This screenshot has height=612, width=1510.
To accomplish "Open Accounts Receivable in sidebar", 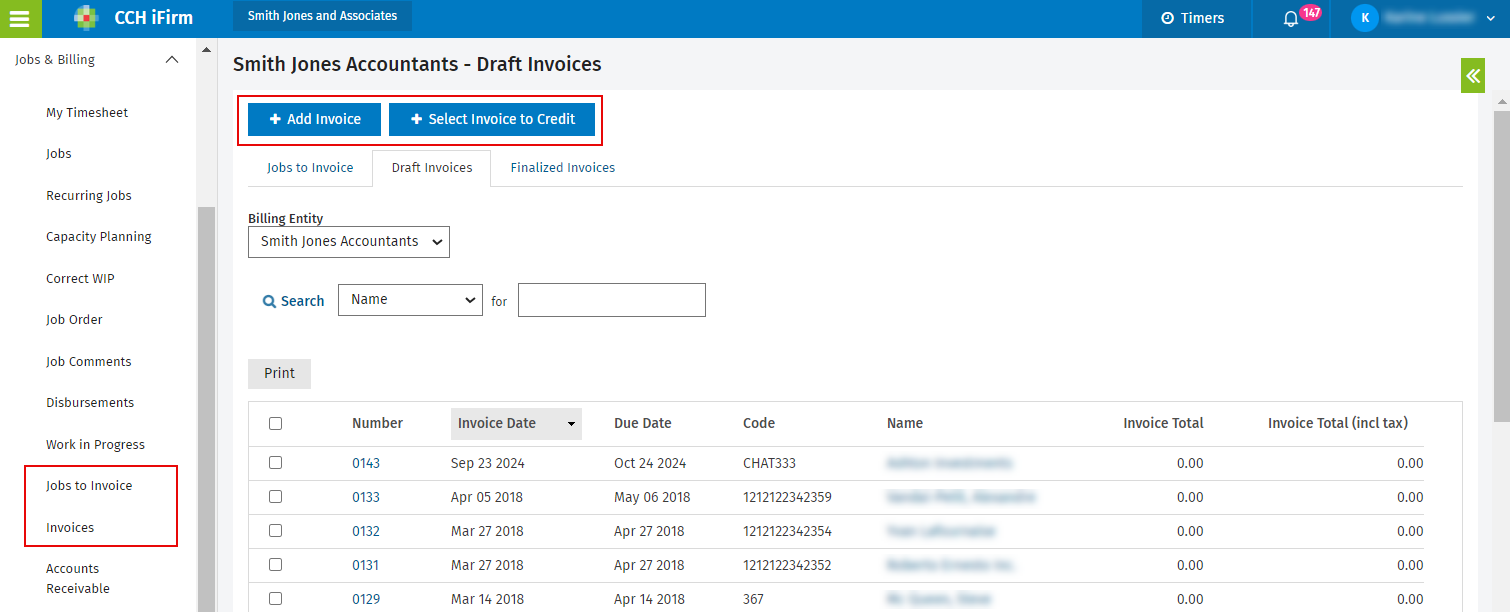I will point(78,579).
